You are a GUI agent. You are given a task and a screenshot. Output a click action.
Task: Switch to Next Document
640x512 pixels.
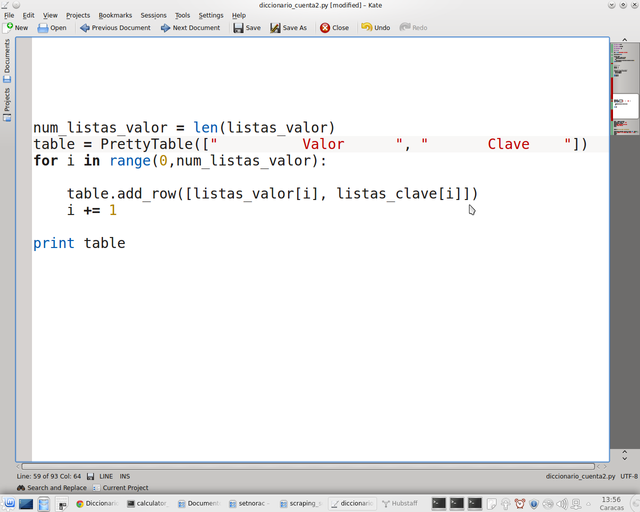pos(190,28)
